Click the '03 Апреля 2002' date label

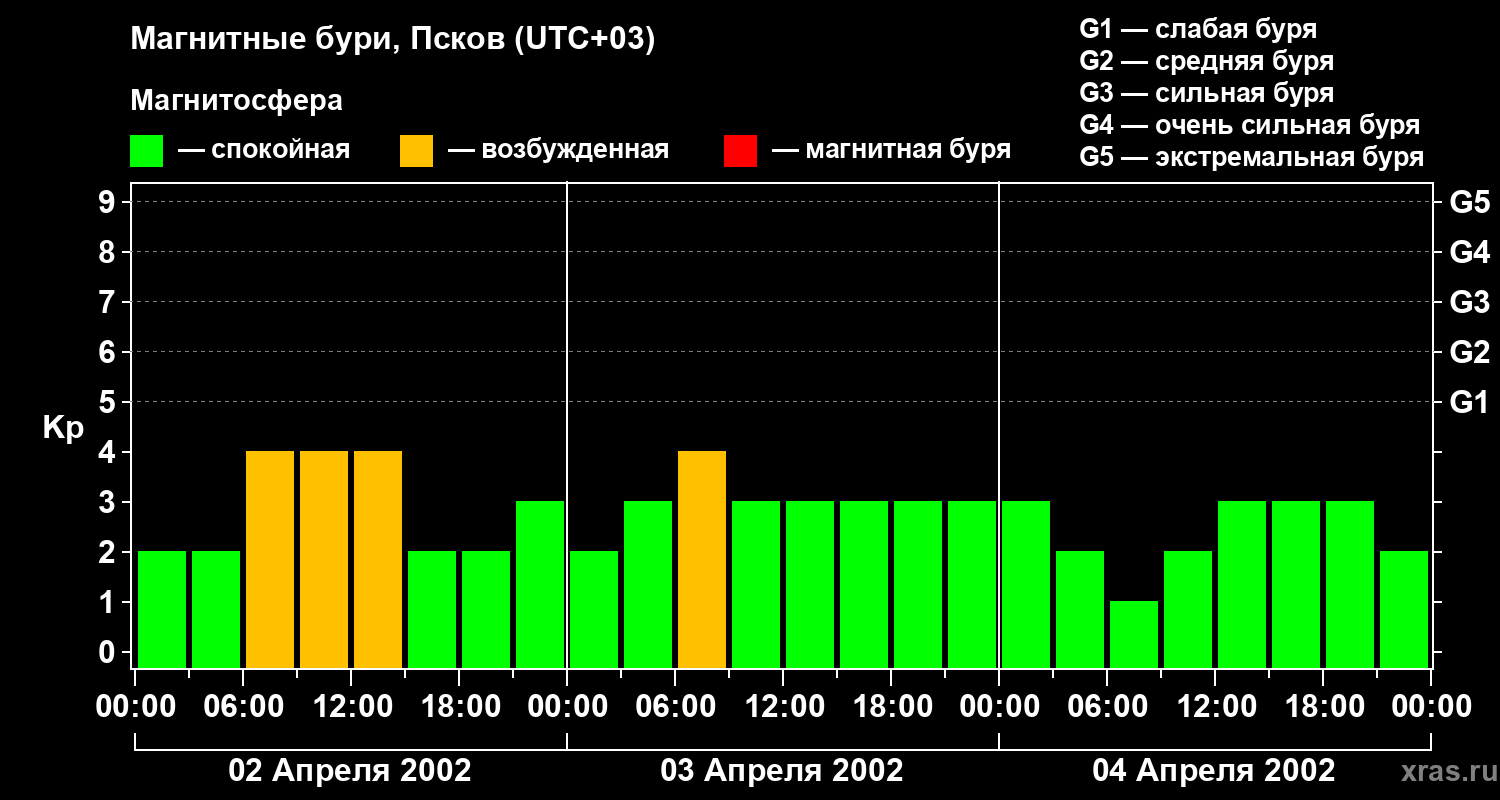[782, 771]
